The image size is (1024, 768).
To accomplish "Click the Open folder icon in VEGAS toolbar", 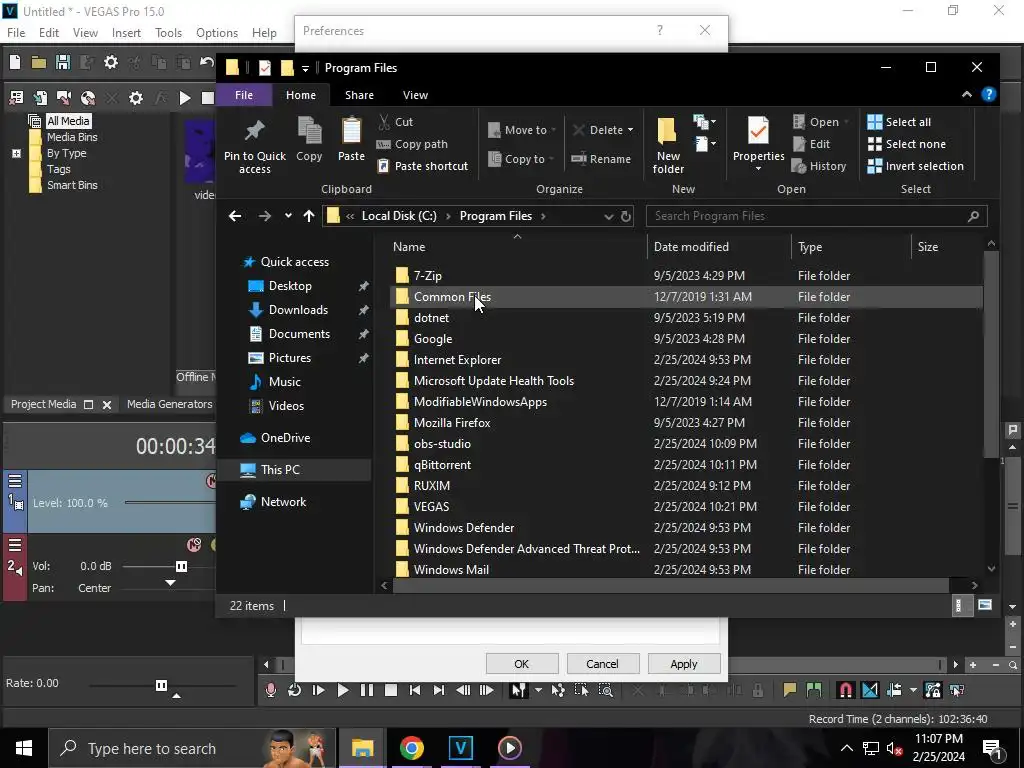I will click(x=39, y=62).
